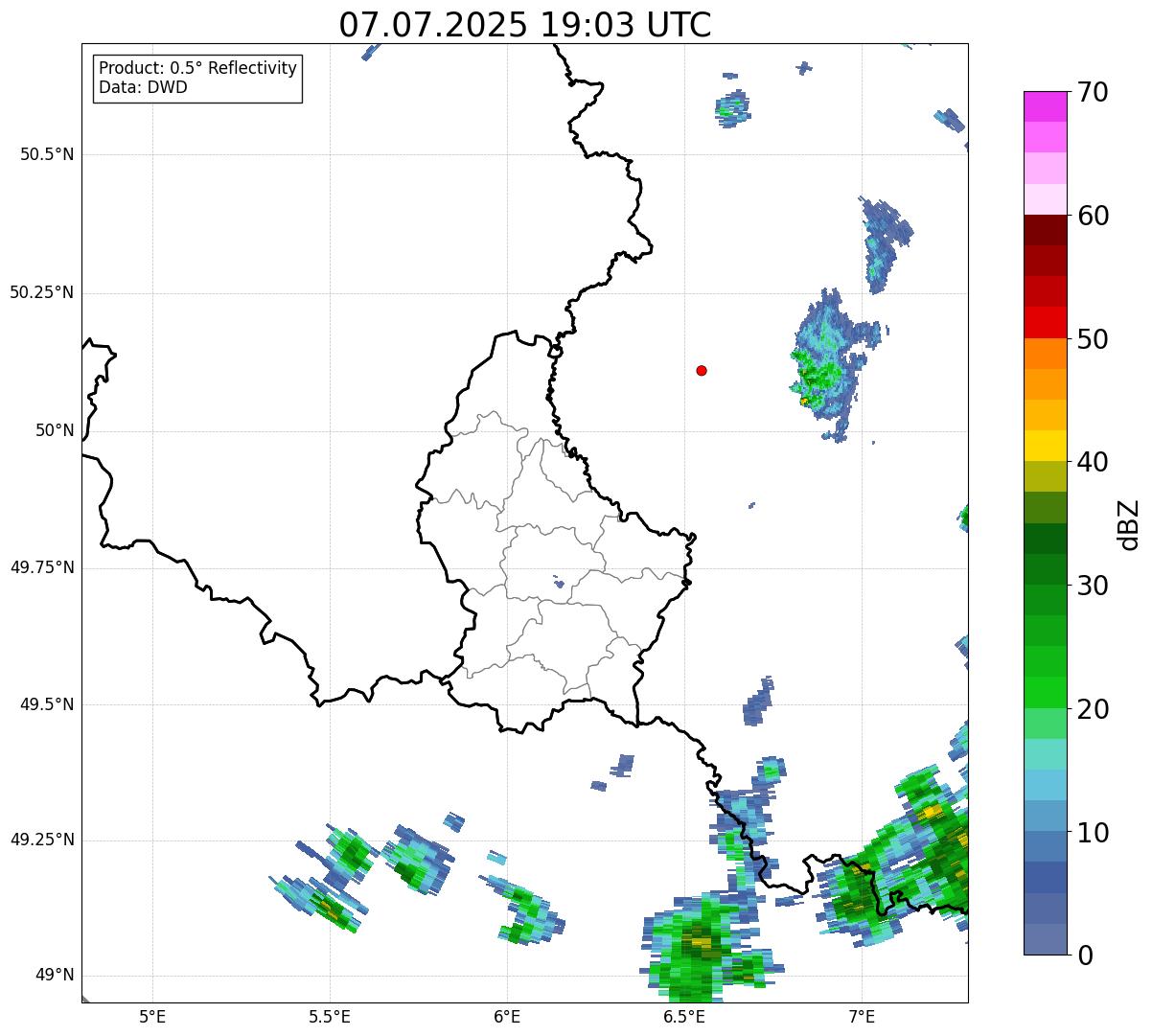
Task: Click the colorbar tick value 10
Action: (x=1093, y=832)
